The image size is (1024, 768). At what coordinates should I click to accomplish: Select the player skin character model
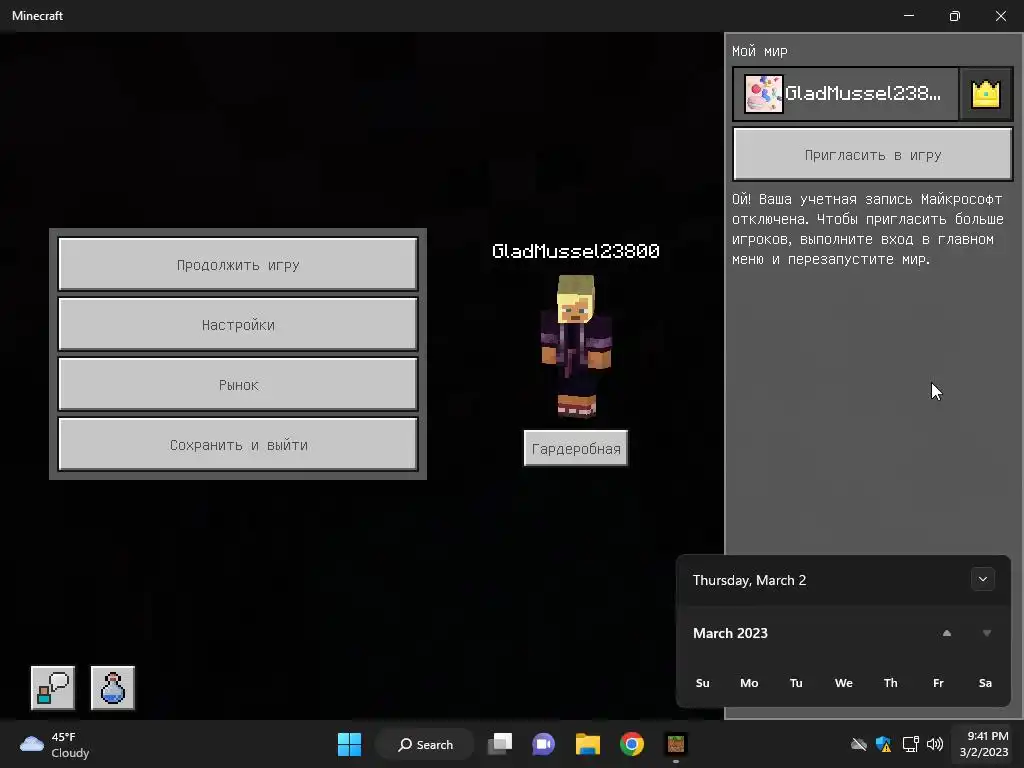coord(576,346)
